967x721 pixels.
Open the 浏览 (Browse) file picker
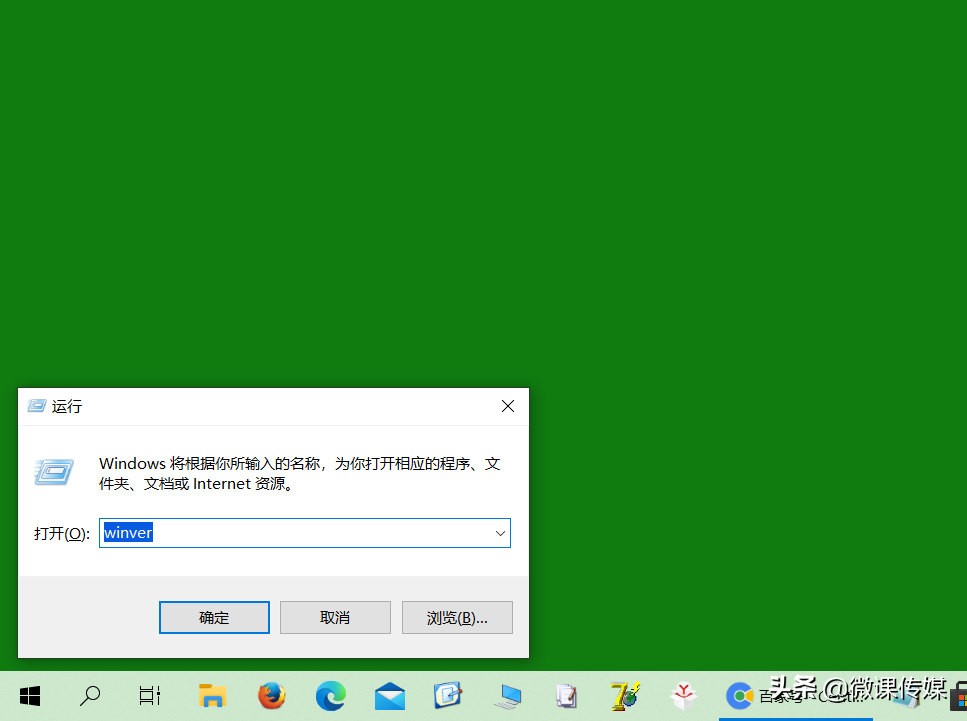point(457,617)
